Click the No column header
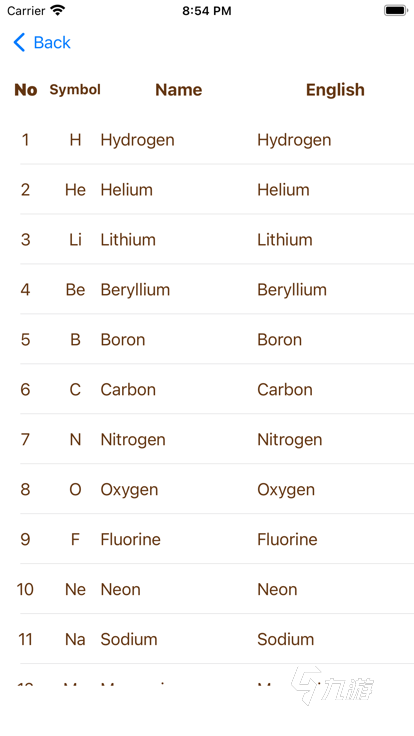414x736 pixels. pos(26,90)
